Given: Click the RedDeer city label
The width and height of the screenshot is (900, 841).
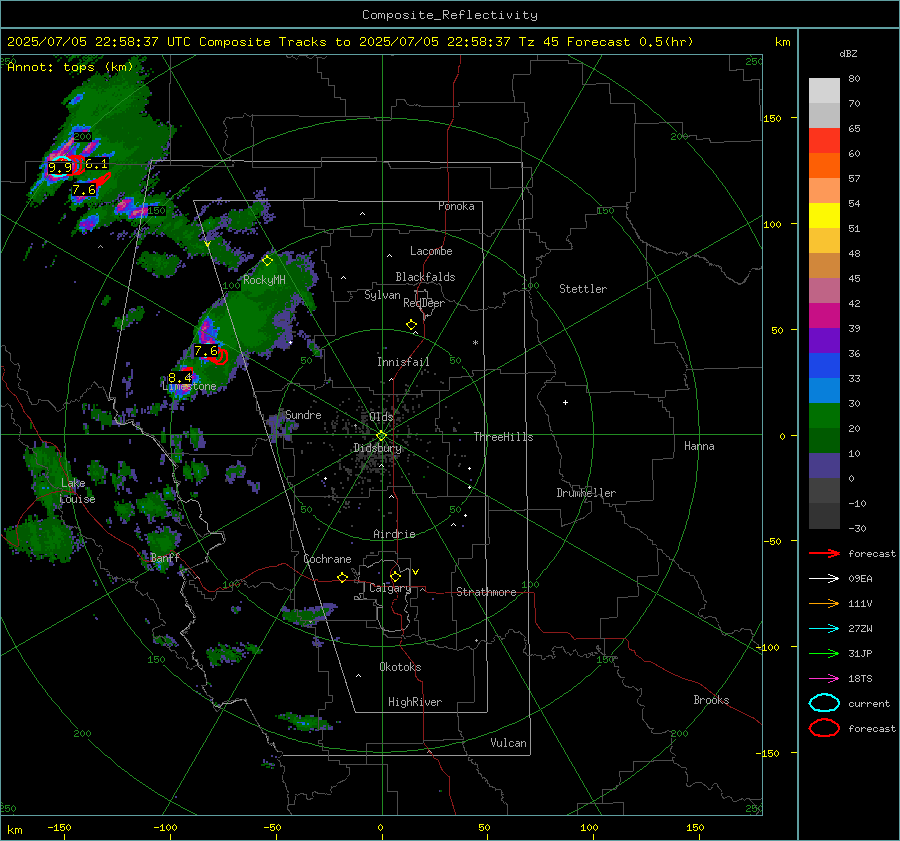Looking at the screenshot, I should 424,303.
